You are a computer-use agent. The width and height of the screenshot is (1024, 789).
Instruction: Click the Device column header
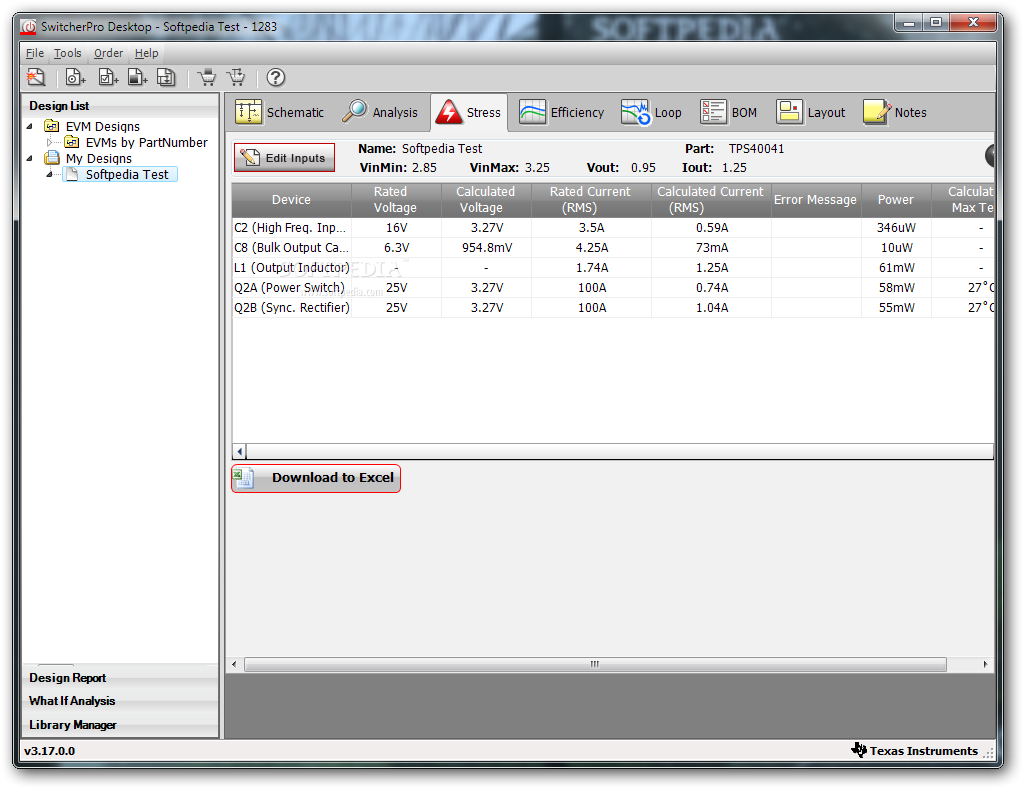coord(291,200)
